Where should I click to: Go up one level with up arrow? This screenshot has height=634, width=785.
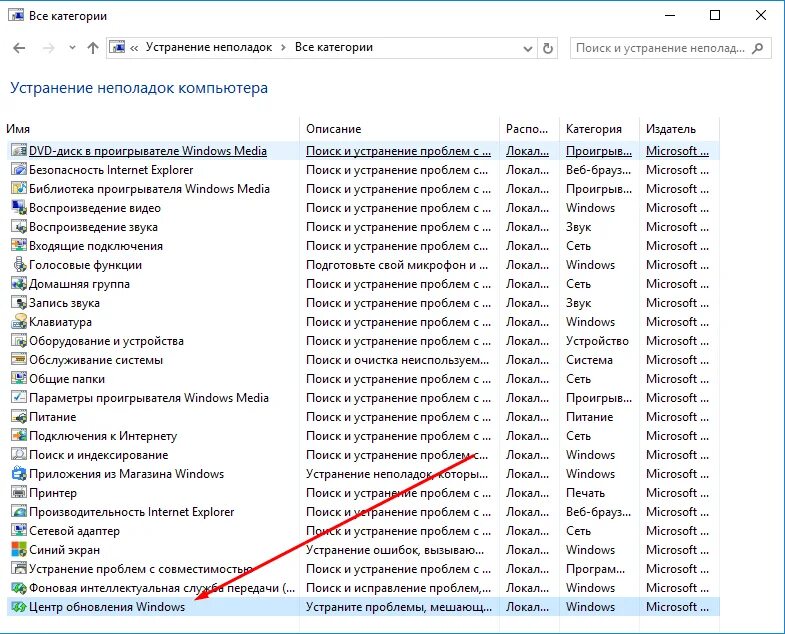93,48
